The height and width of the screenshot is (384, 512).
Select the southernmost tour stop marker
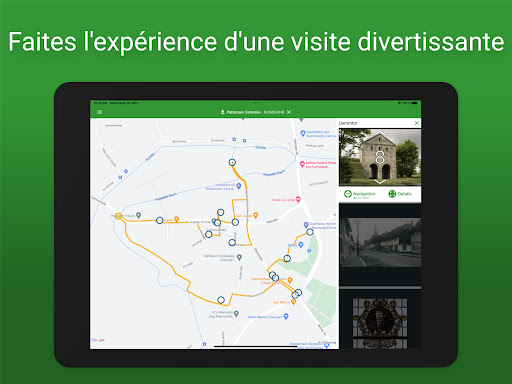pos(221,300)
